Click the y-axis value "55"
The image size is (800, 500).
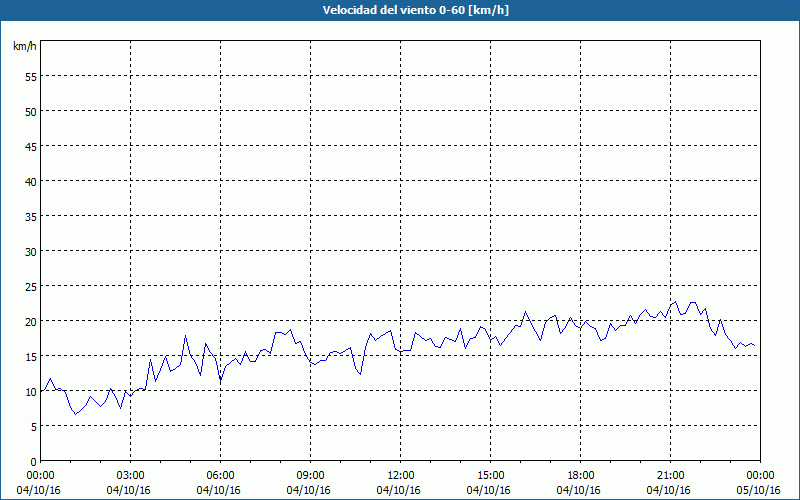31,77
